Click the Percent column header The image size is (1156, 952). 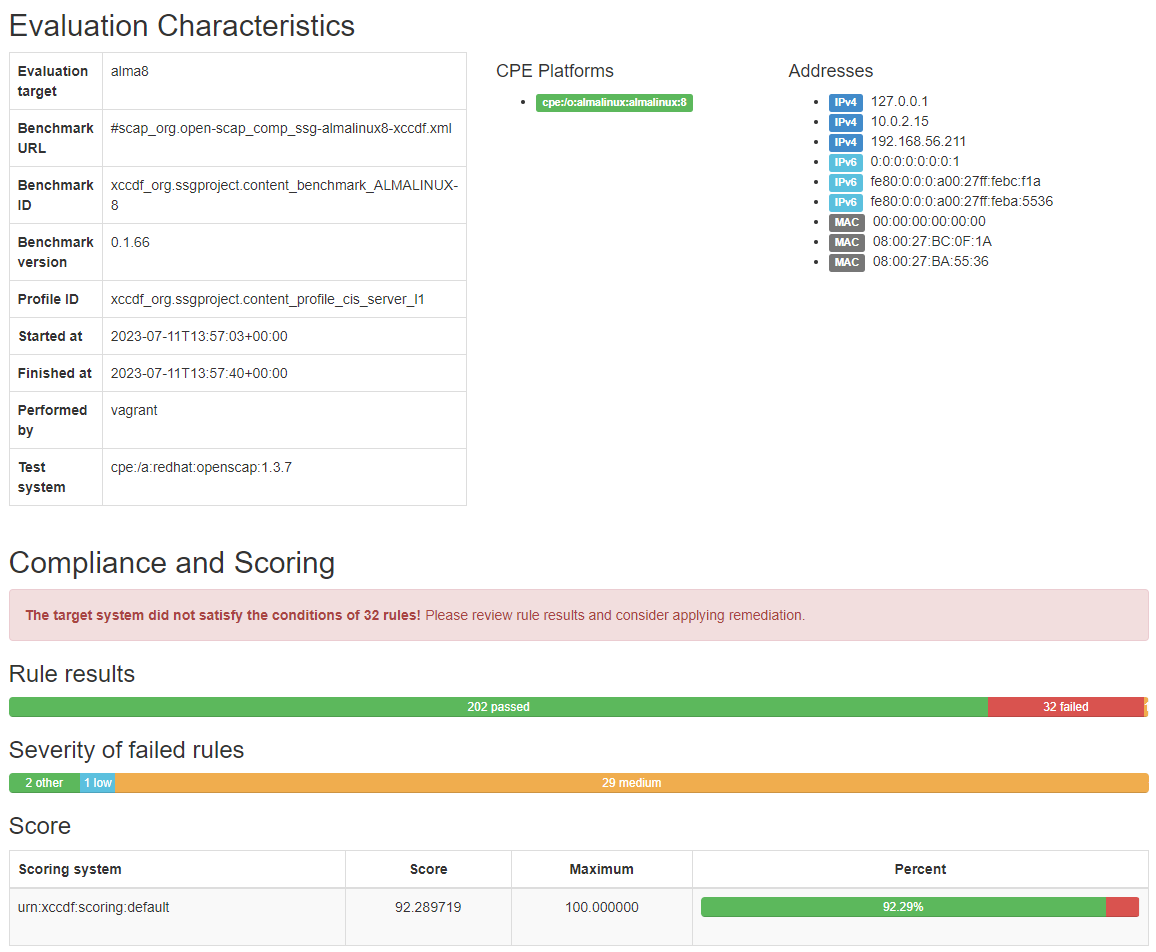[920, 869]
